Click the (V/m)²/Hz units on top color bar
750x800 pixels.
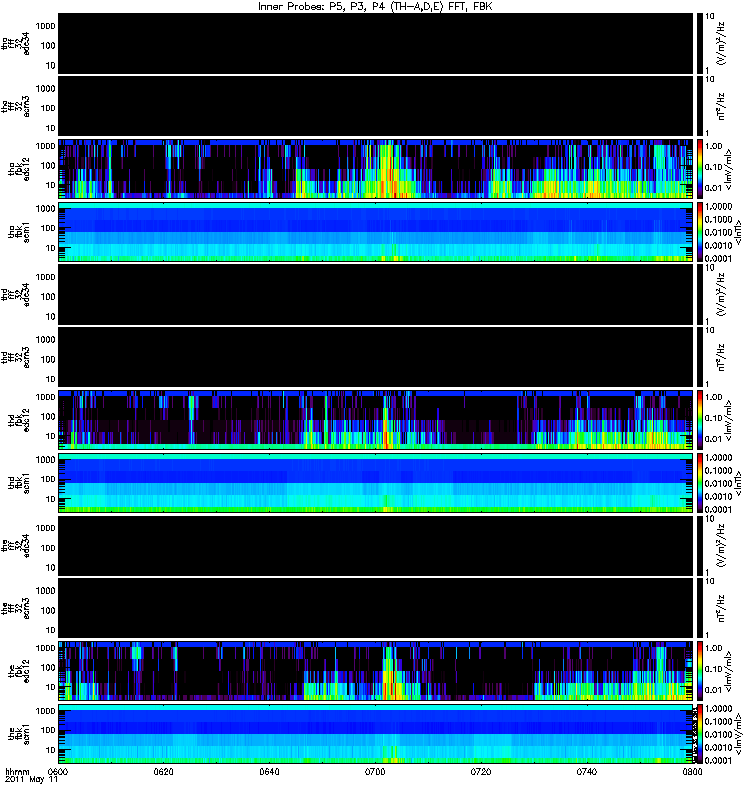click(721, 43)
